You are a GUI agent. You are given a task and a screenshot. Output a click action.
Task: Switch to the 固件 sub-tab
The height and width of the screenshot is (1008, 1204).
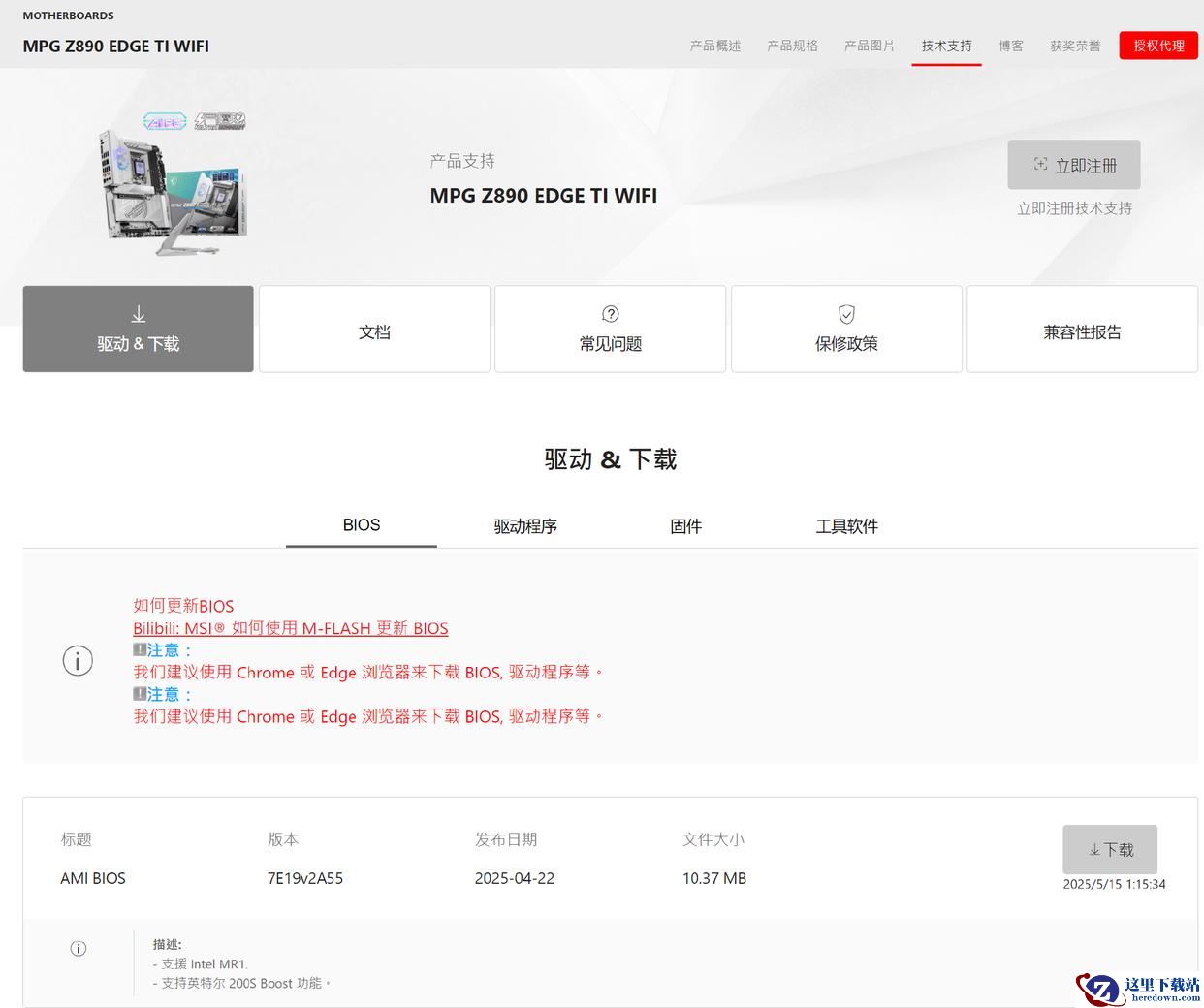(685, 526)
